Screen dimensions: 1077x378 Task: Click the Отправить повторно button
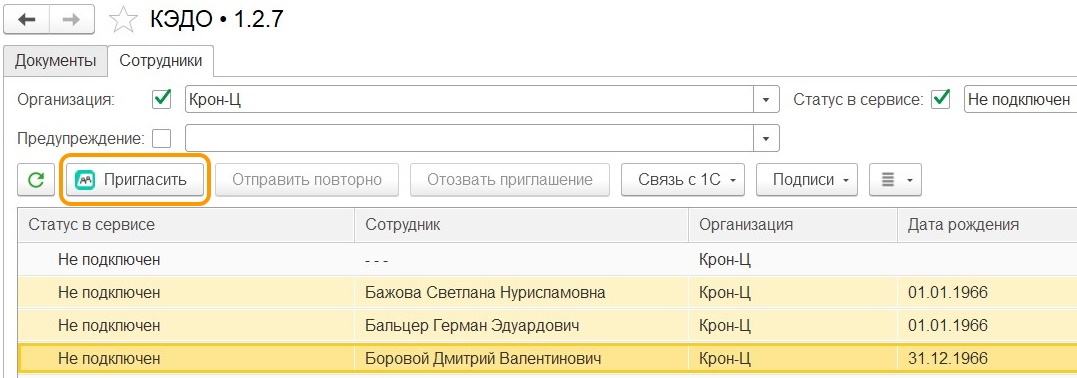(306, 179)
